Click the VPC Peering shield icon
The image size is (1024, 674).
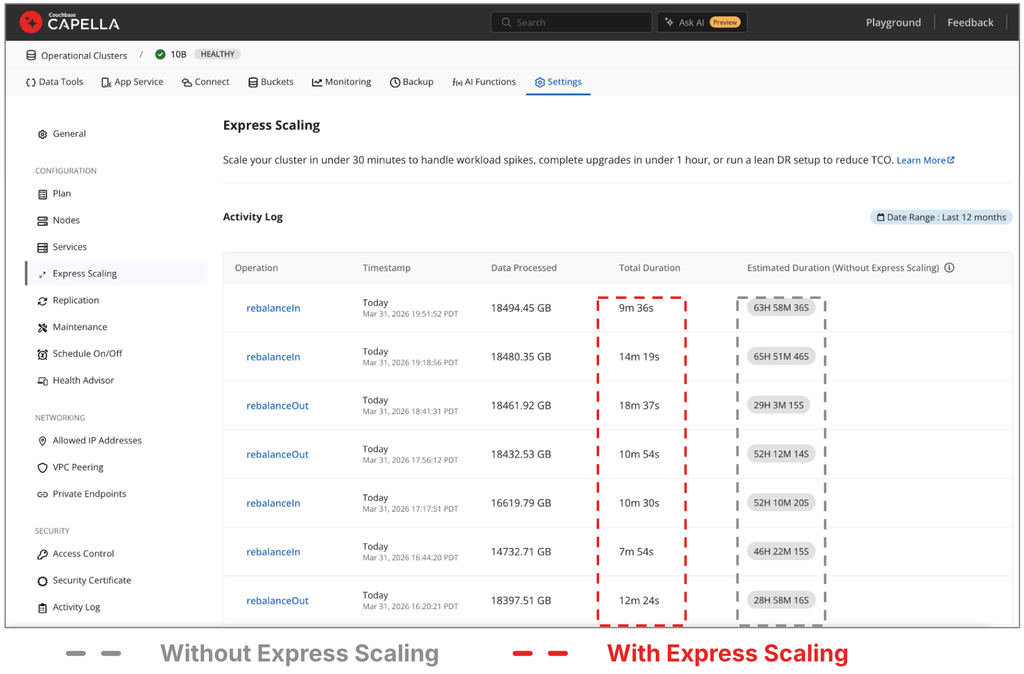tap(42, 468)
